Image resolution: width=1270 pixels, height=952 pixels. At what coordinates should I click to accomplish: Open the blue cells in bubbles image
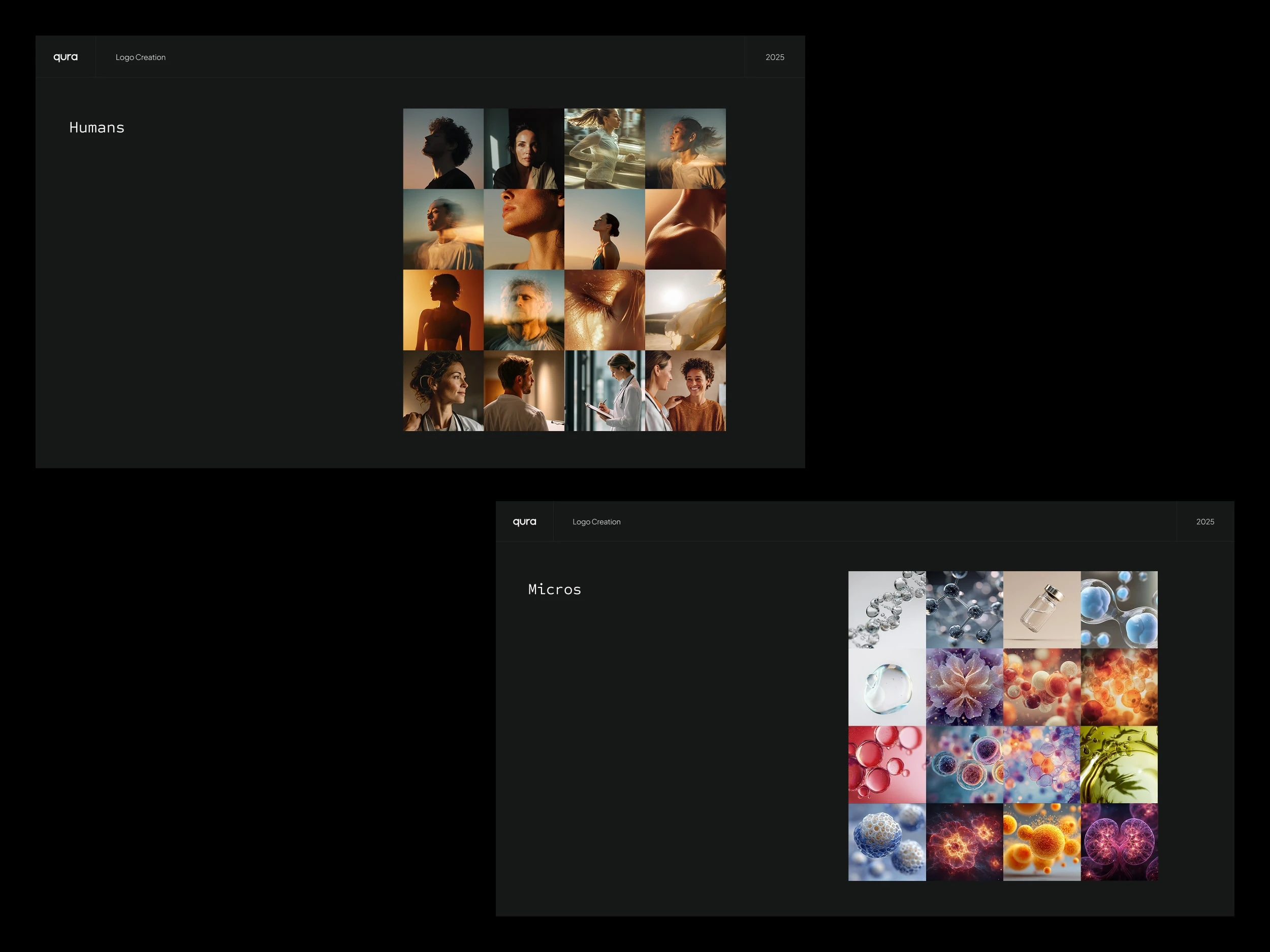coord(1119,609)
